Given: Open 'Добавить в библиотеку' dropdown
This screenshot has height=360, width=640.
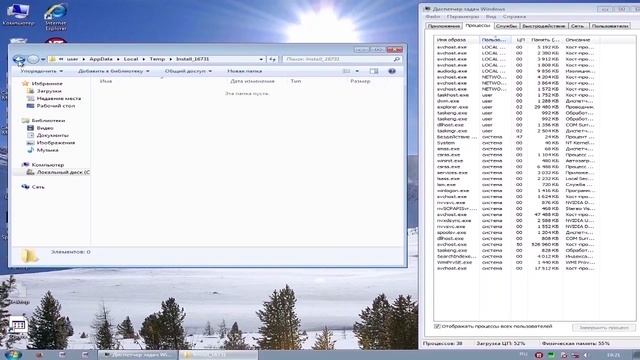Looking at the screenshot, I should [113, 71].
